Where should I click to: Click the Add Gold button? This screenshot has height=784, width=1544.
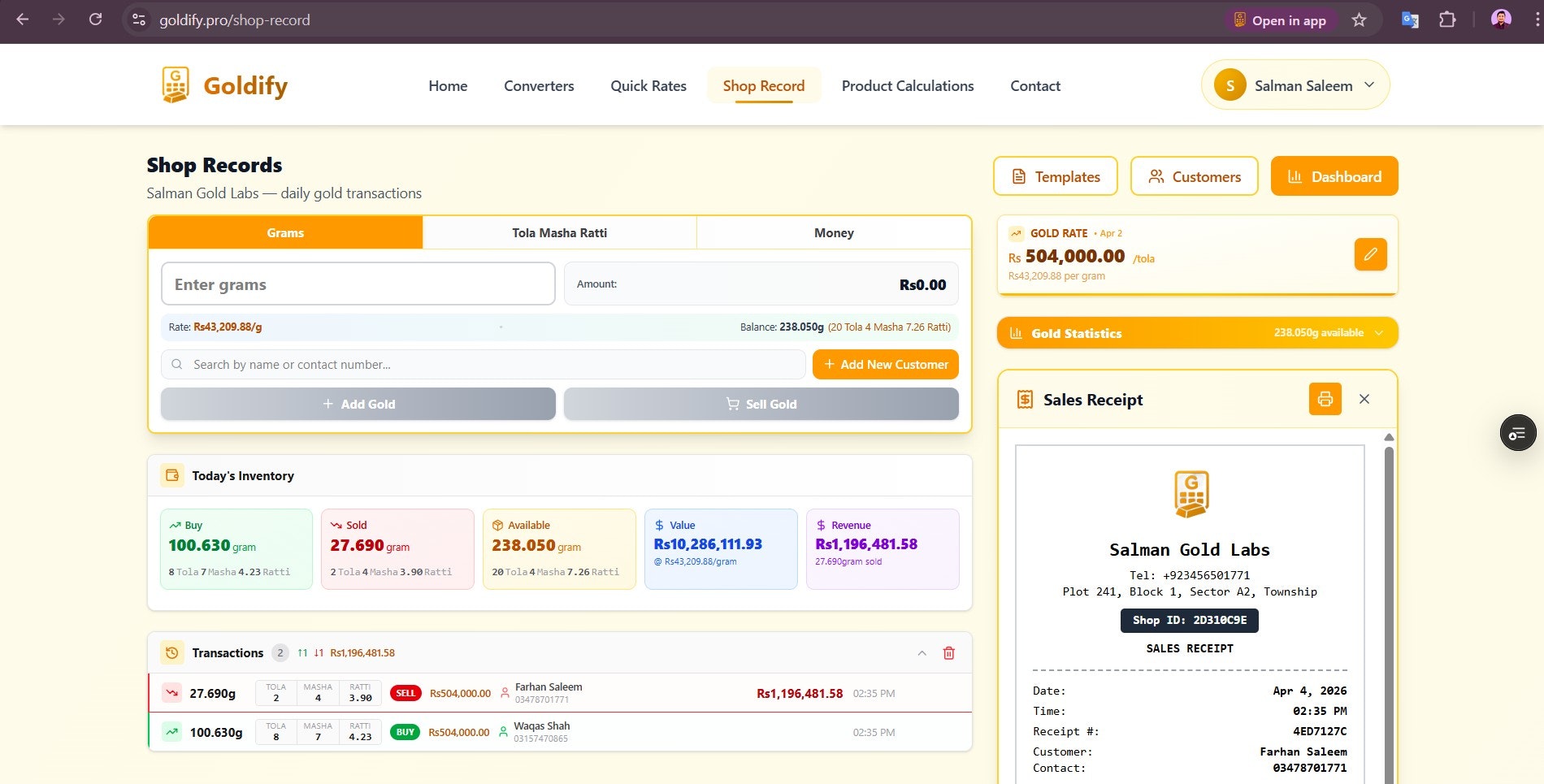click(358, 404)
